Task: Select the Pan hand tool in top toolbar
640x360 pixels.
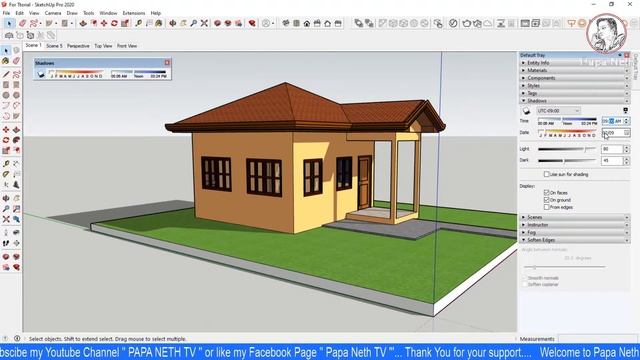Action: [x=183, y=24]
